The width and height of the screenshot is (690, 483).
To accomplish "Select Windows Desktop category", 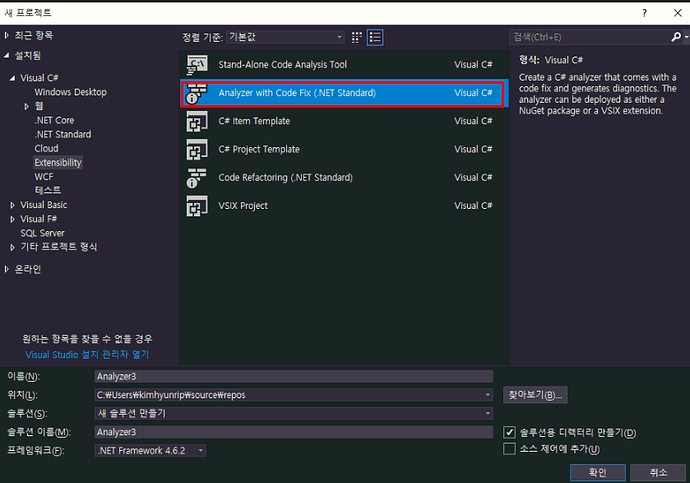I will coord(70,92).
